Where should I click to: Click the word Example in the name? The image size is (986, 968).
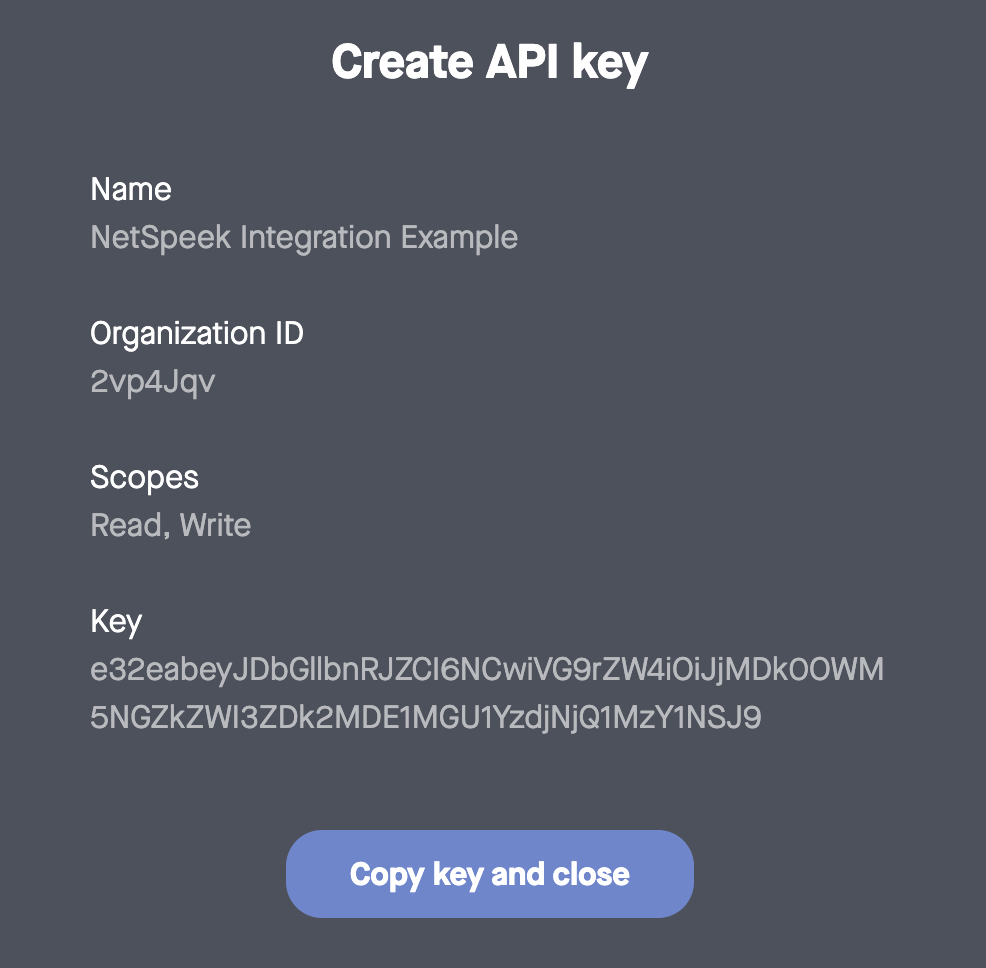(x=459, y=237)
